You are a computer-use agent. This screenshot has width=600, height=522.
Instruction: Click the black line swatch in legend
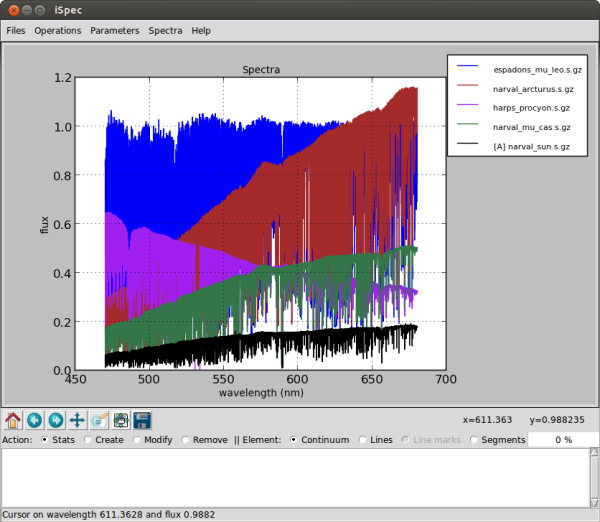point(467,143)
